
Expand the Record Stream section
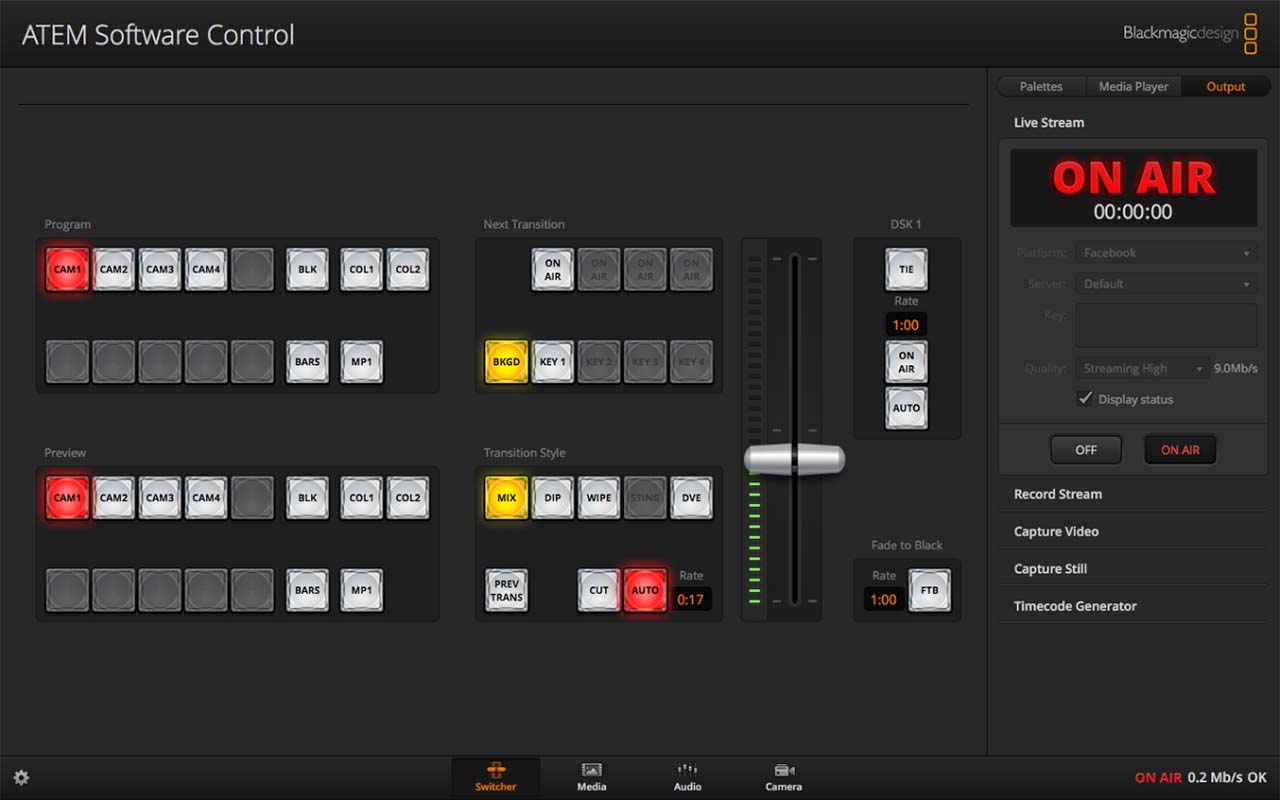tap(1057, 494)
